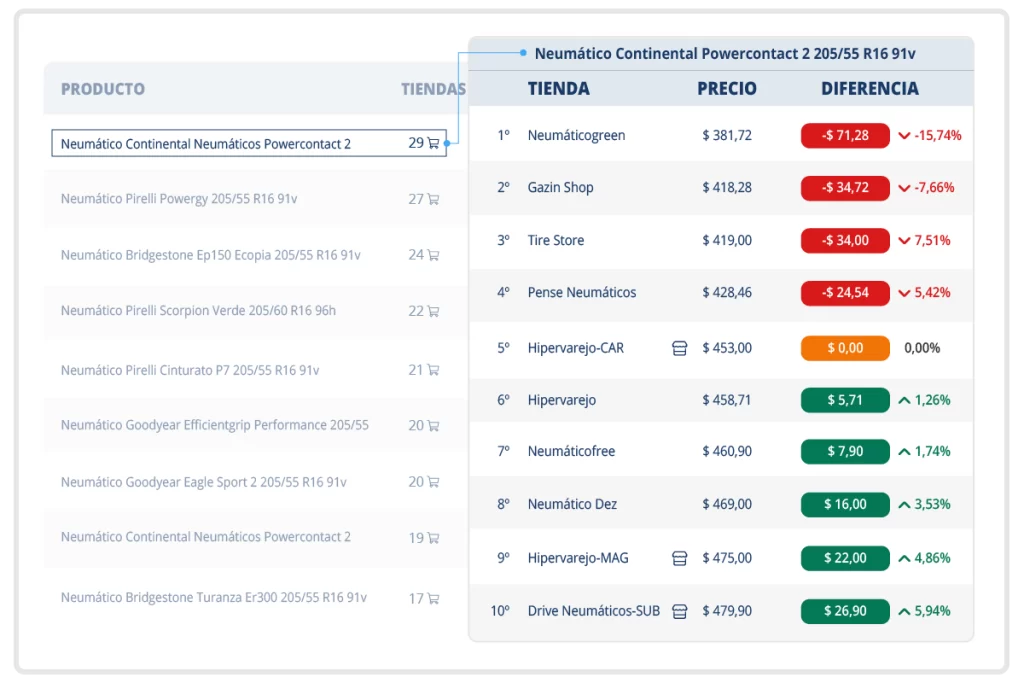Click the up arrow beside 1,26%
The height and width of the screenshot is (683, 1024).
(x=904, y=400)
